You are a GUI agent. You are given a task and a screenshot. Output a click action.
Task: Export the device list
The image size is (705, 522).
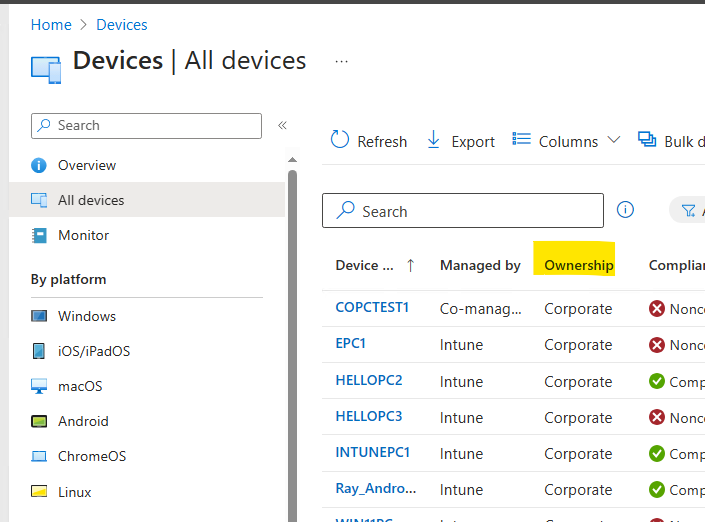[460, 141]
